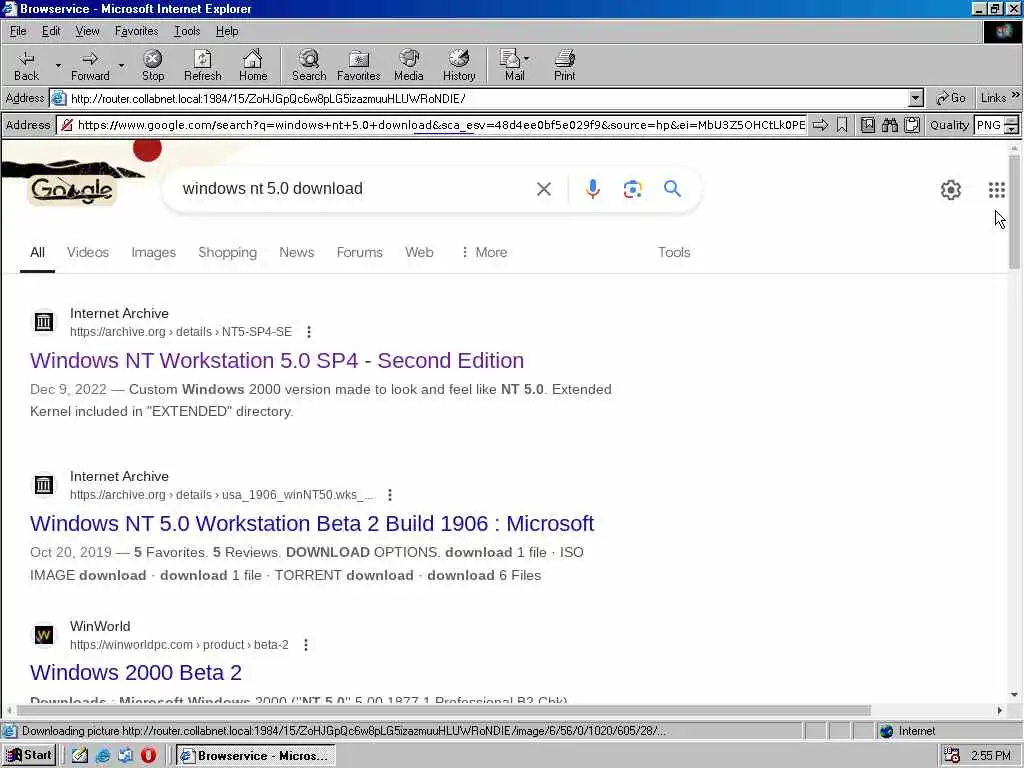Click the Start button
Image resolution: width=1024 pixels, height=768 pixels.
tap(29, 756)
